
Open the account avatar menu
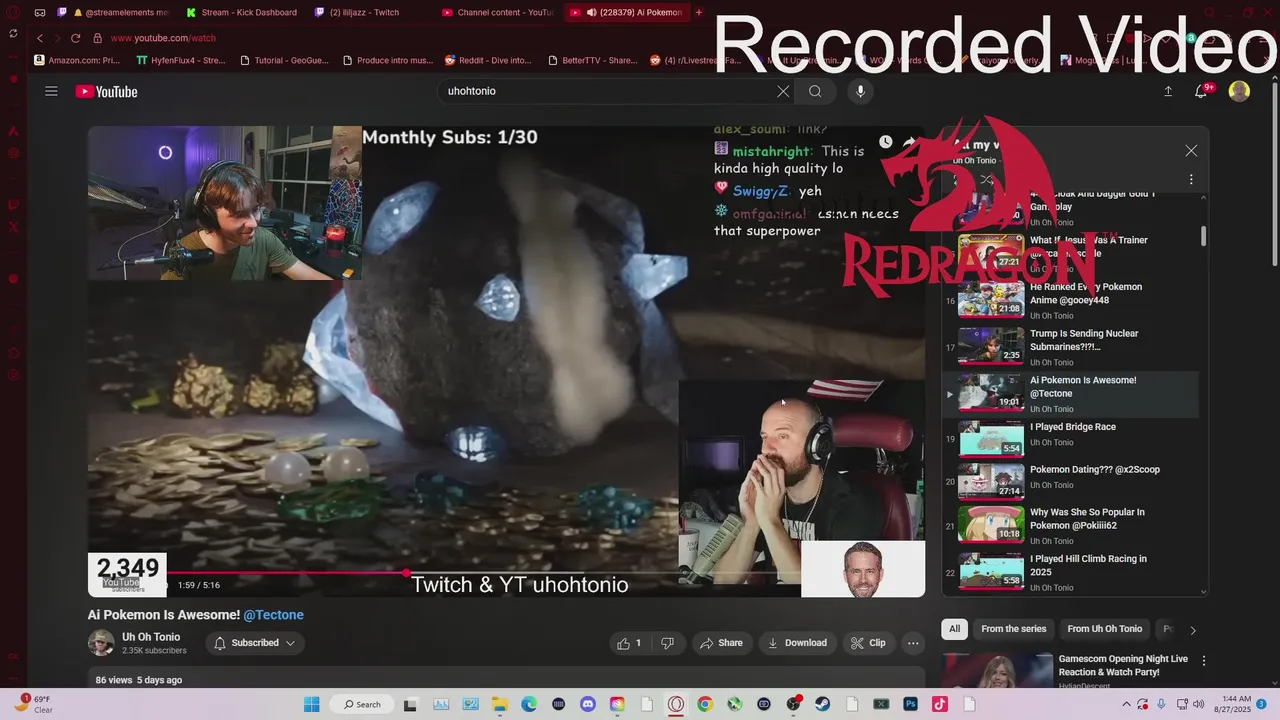point(1239,91)
